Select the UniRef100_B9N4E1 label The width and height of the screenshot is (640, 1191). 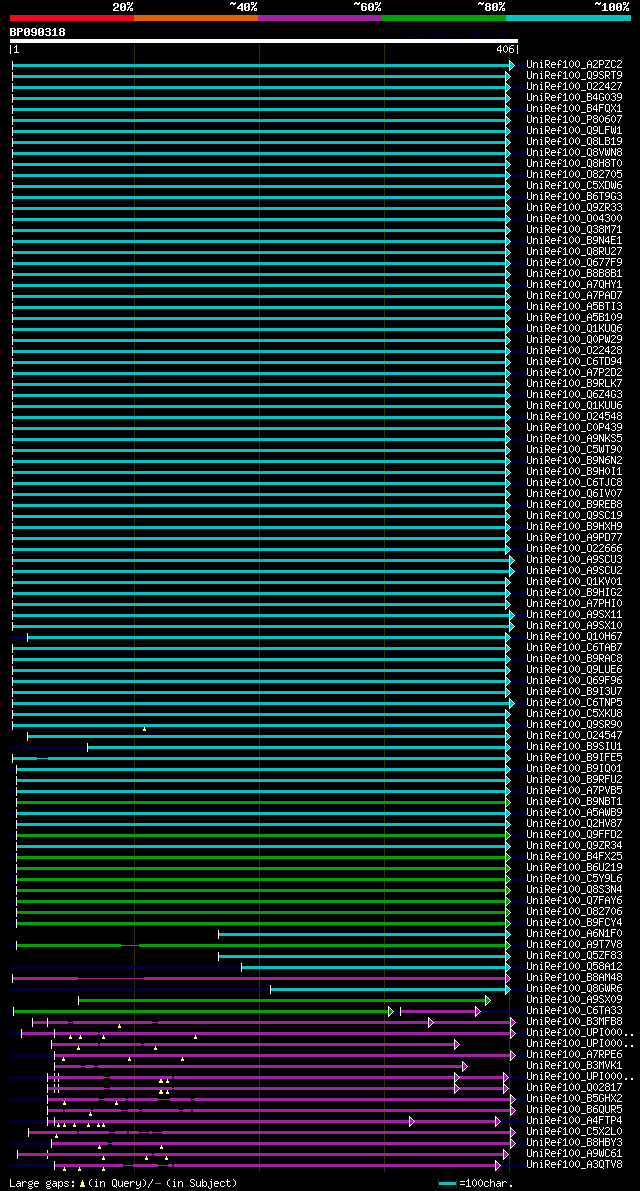click(x=574, y=241)
